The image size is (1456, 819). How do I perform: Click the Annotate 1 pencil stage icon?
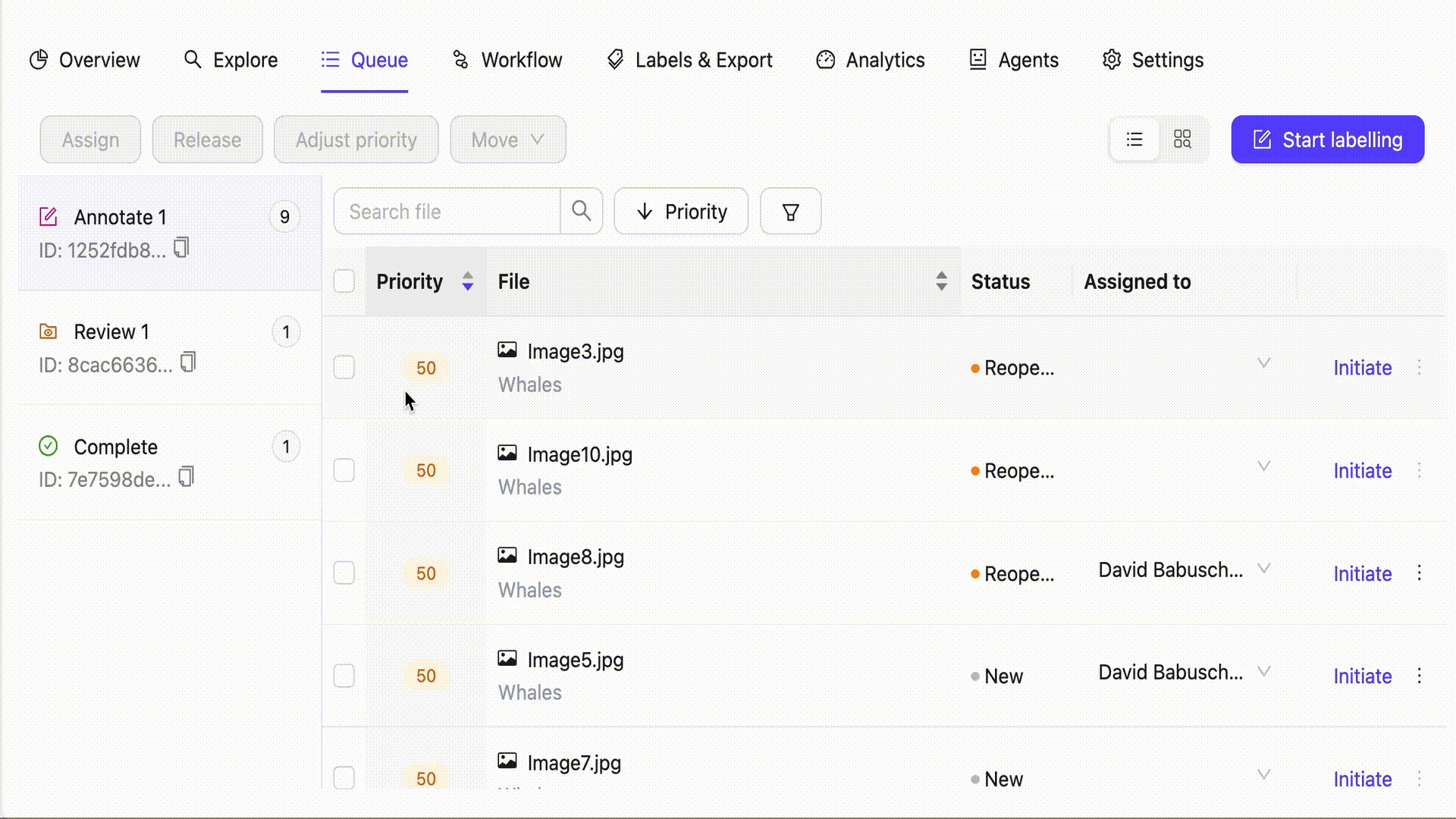(49, 217)
